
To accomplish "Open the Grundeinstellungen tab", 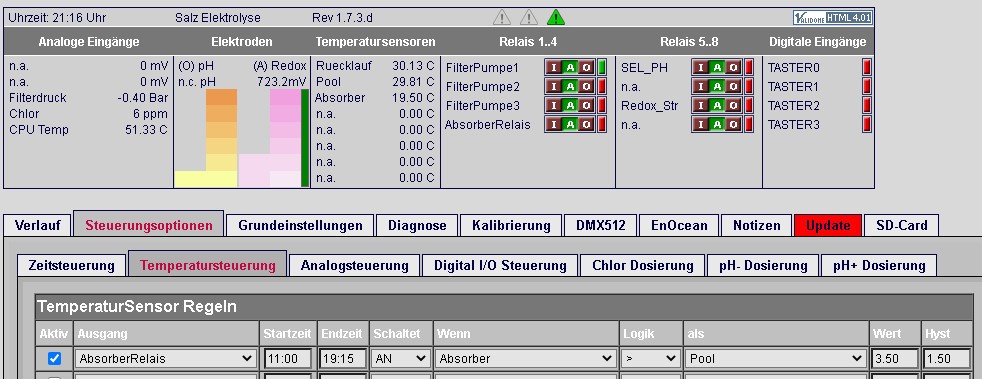I will click(x=300, y=226).
